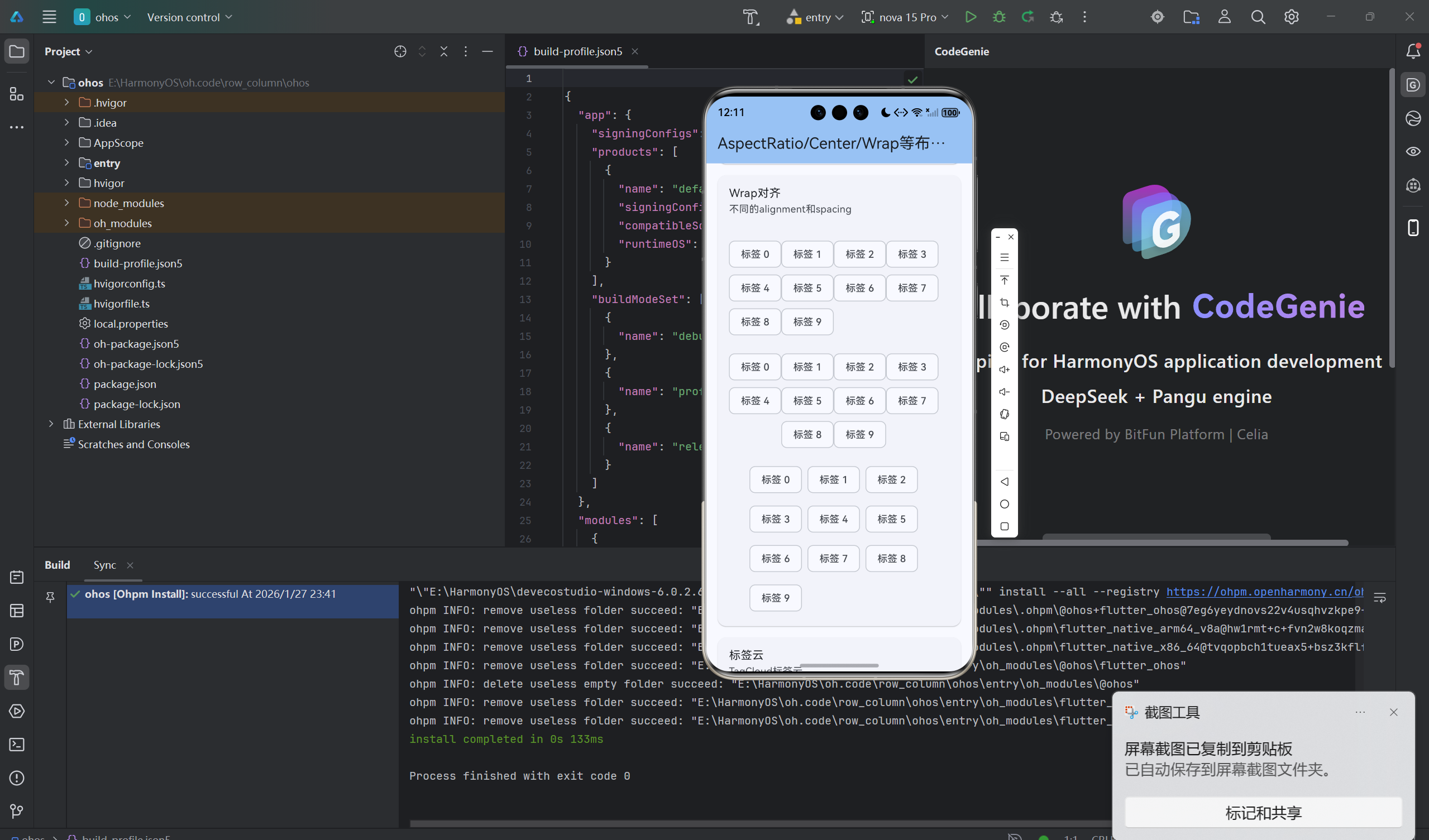The width and height of the screenshot is (1429, 840).
Task: Toggle the pin in Build panel
Action: tap(50, 597)
